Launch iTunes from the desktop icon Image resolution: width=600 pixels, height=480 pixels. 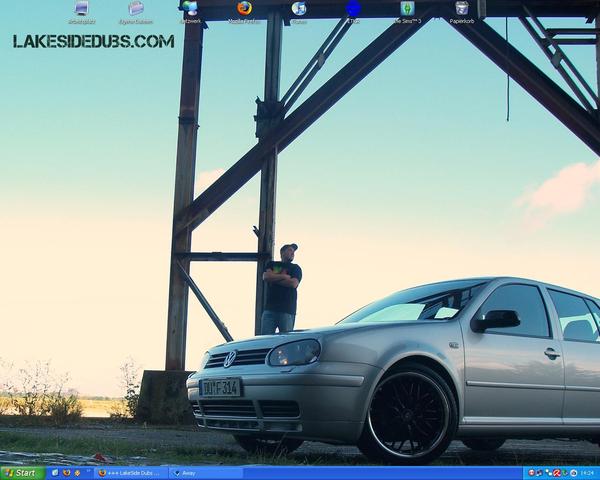[x=298, y=13]
